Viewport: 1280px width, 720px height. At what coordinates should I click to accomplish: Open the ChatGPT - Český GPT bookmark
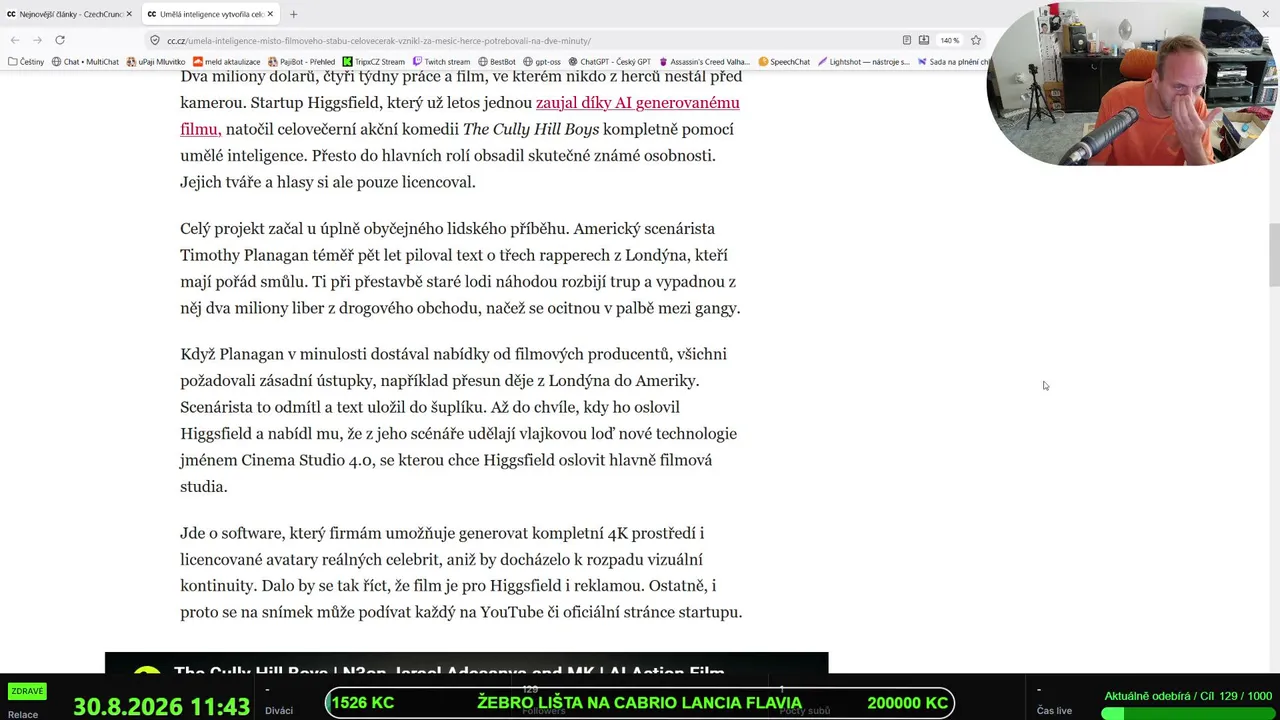[609, 62]
